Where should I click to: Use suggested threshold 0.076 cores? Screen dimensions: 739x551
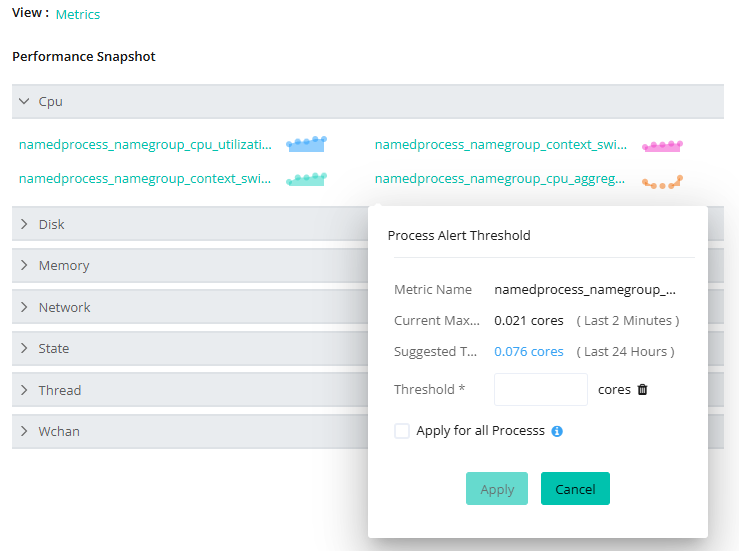click(x=528, y=352)
